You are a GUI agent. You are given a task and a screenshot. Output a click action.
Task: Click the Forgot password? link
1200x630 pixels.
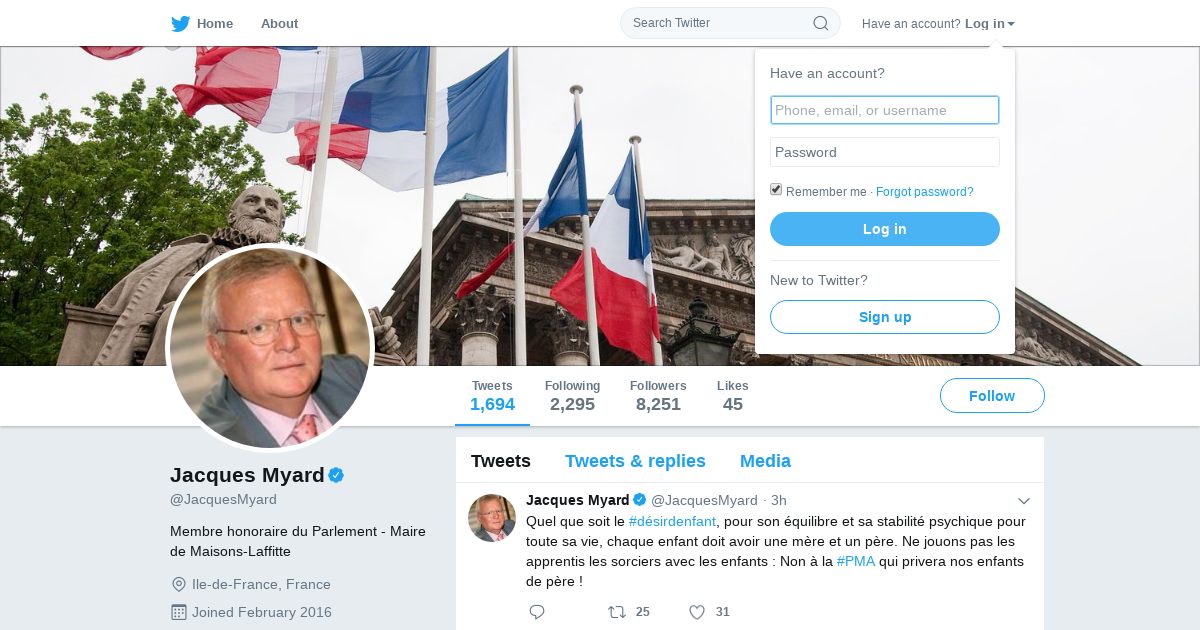coord(925,192)
